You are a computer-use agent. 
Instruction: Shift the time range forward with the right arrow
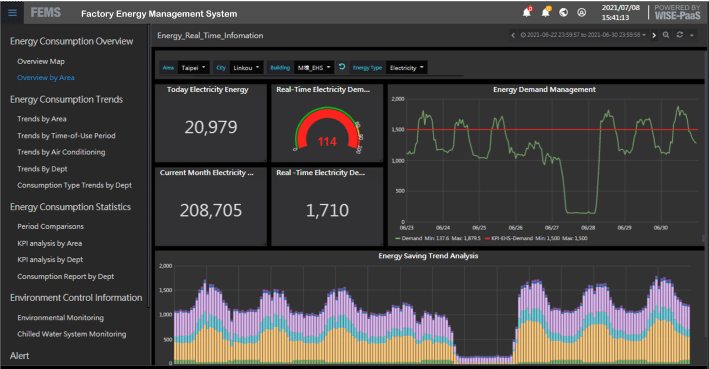[x=654, y=35]
